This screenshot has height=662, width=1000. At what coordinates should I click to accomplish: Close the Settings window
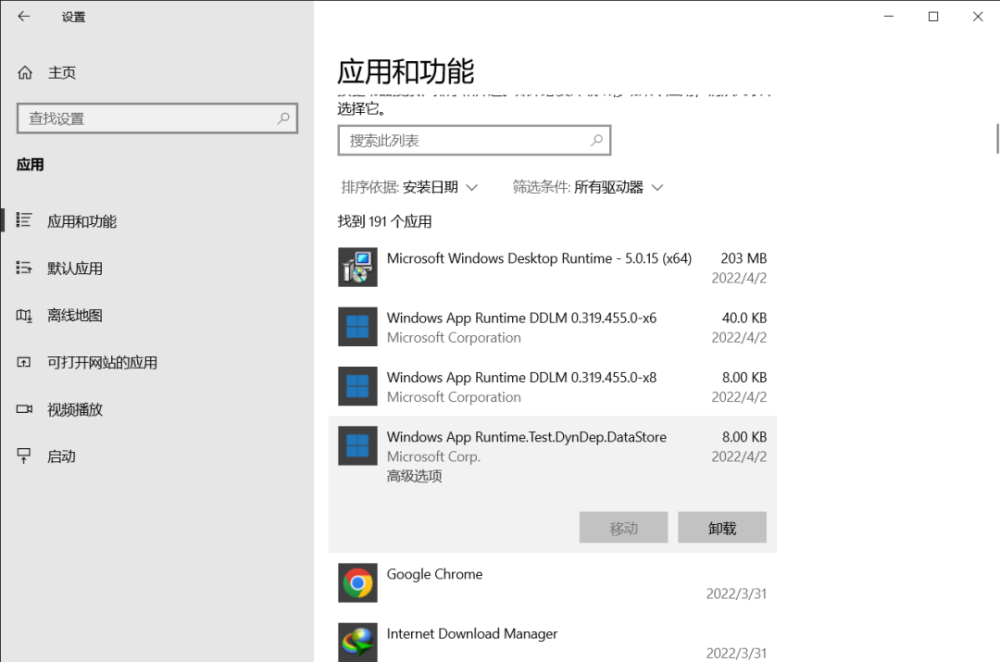click(978, 17)
